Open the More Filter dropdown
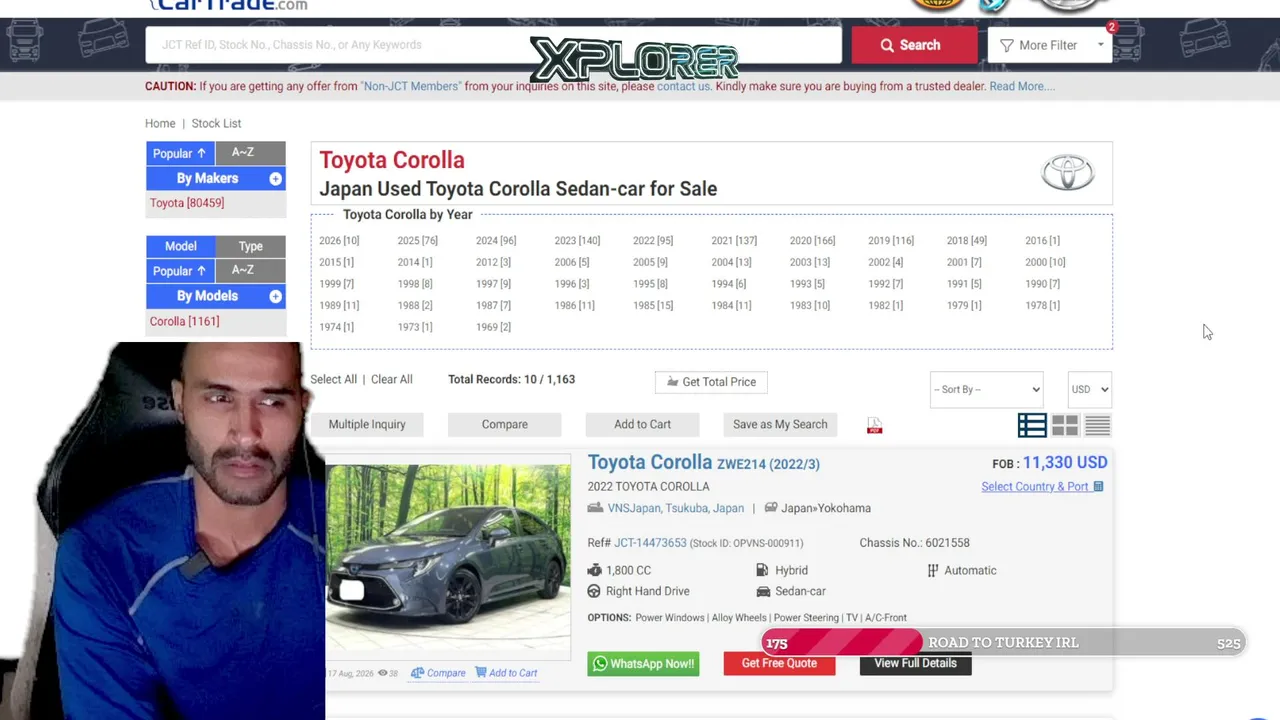1280x720 pixels. 1050,45
